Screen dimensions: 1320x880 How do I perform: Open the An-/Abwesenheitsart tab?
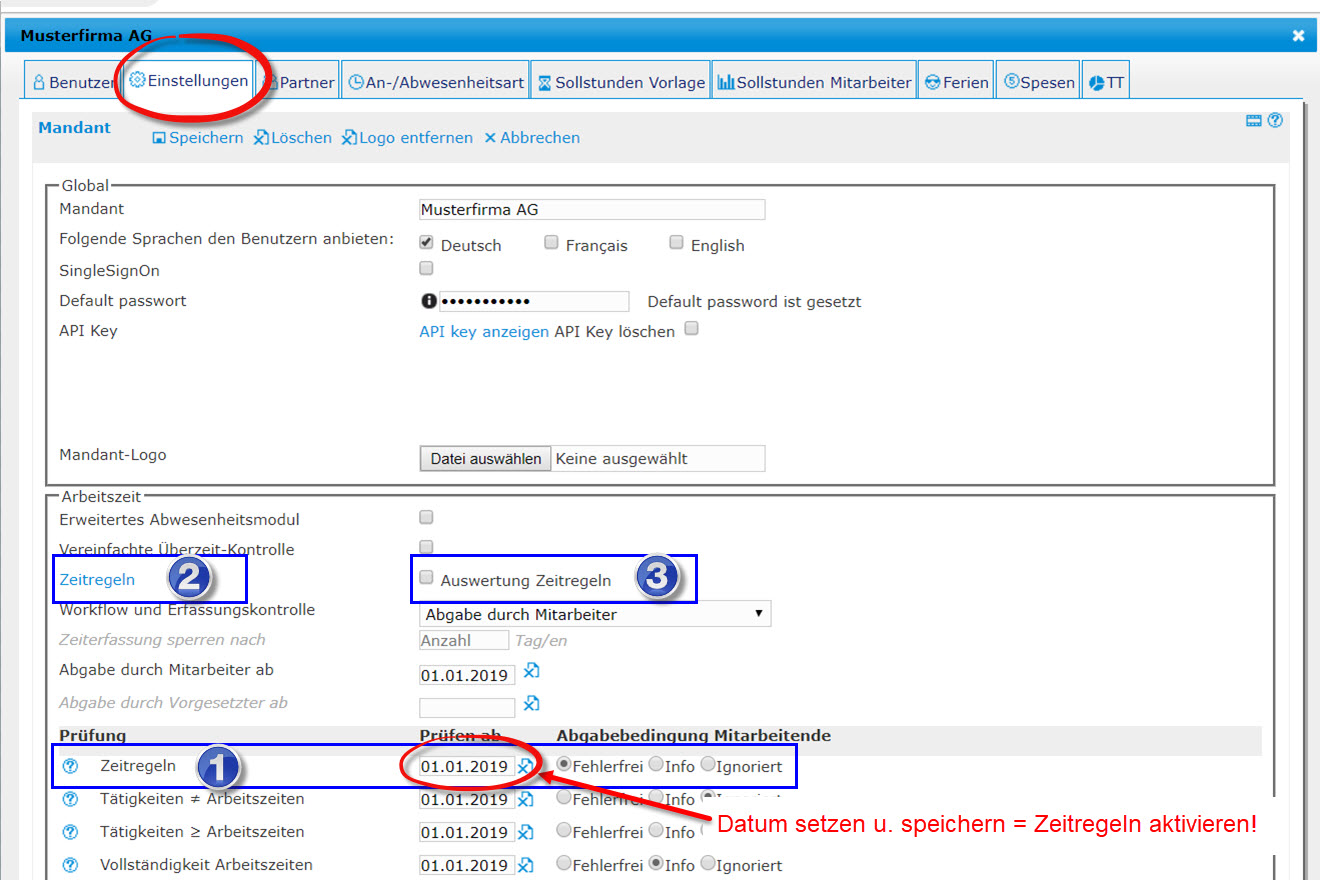click(435, 83)
